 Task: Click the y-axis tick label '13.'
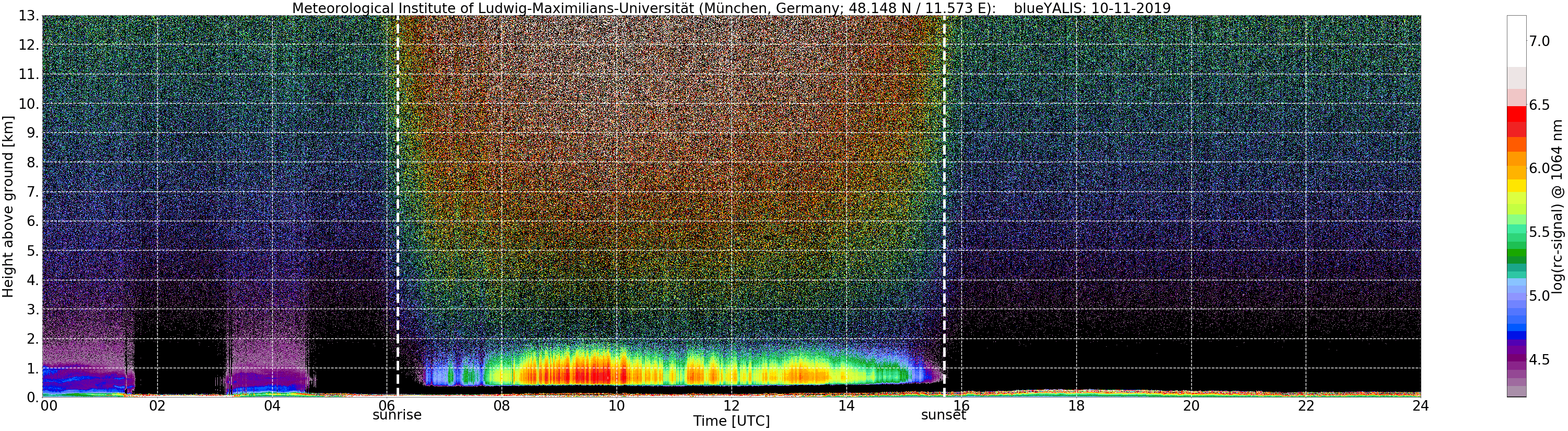click(x=29, y=16)
